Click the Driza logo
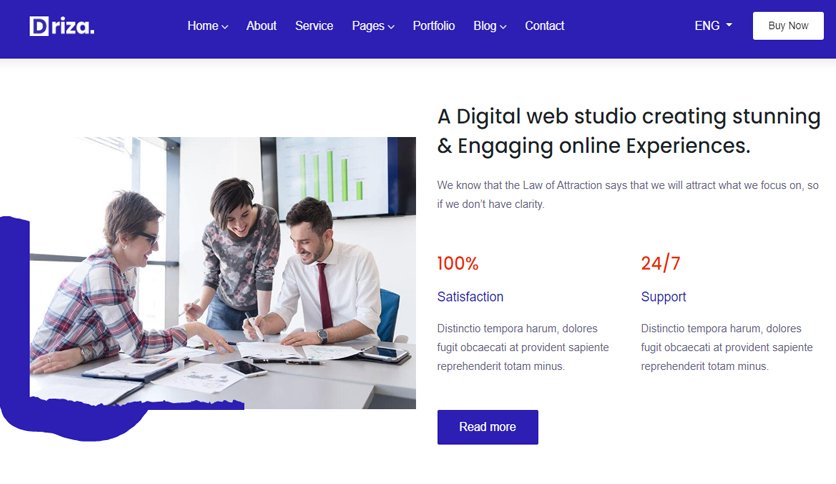 coord(62,26)
